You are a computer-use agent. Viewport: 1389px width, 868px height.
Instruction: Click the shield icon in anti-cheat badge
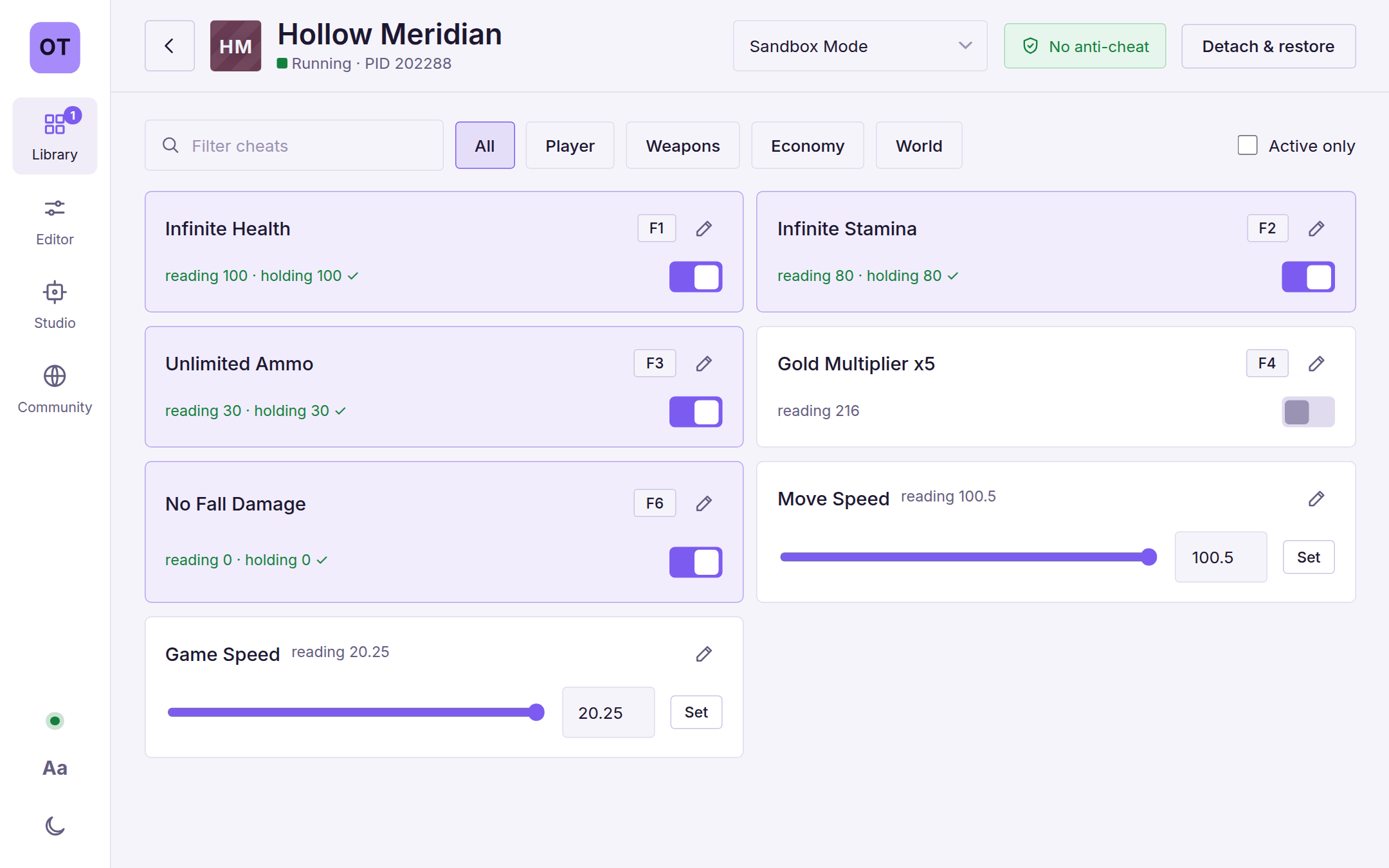[1030, 46]
